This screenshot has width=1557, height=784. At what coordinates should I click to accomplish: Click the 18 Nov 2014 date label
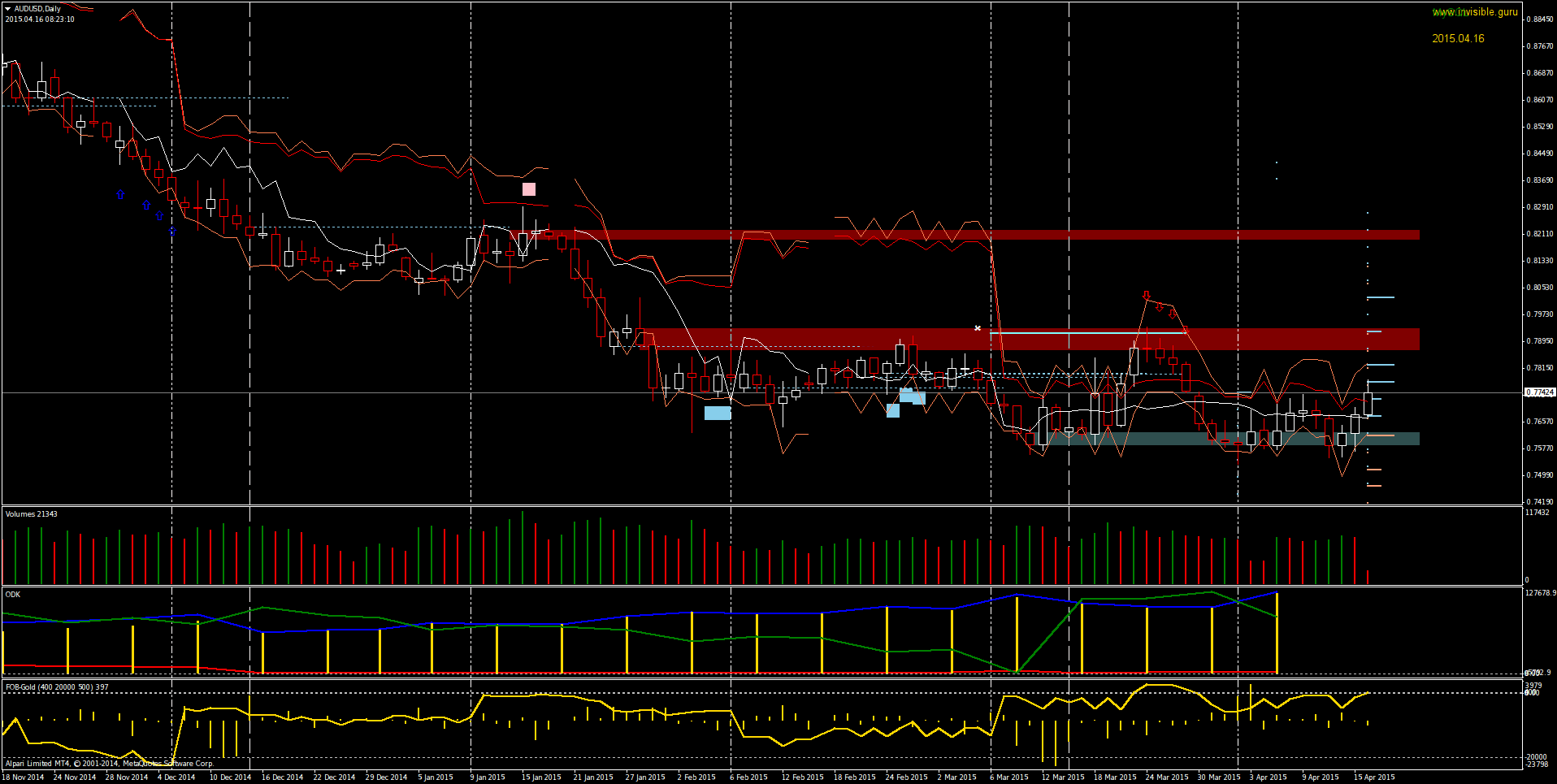(x=23, y=778)
